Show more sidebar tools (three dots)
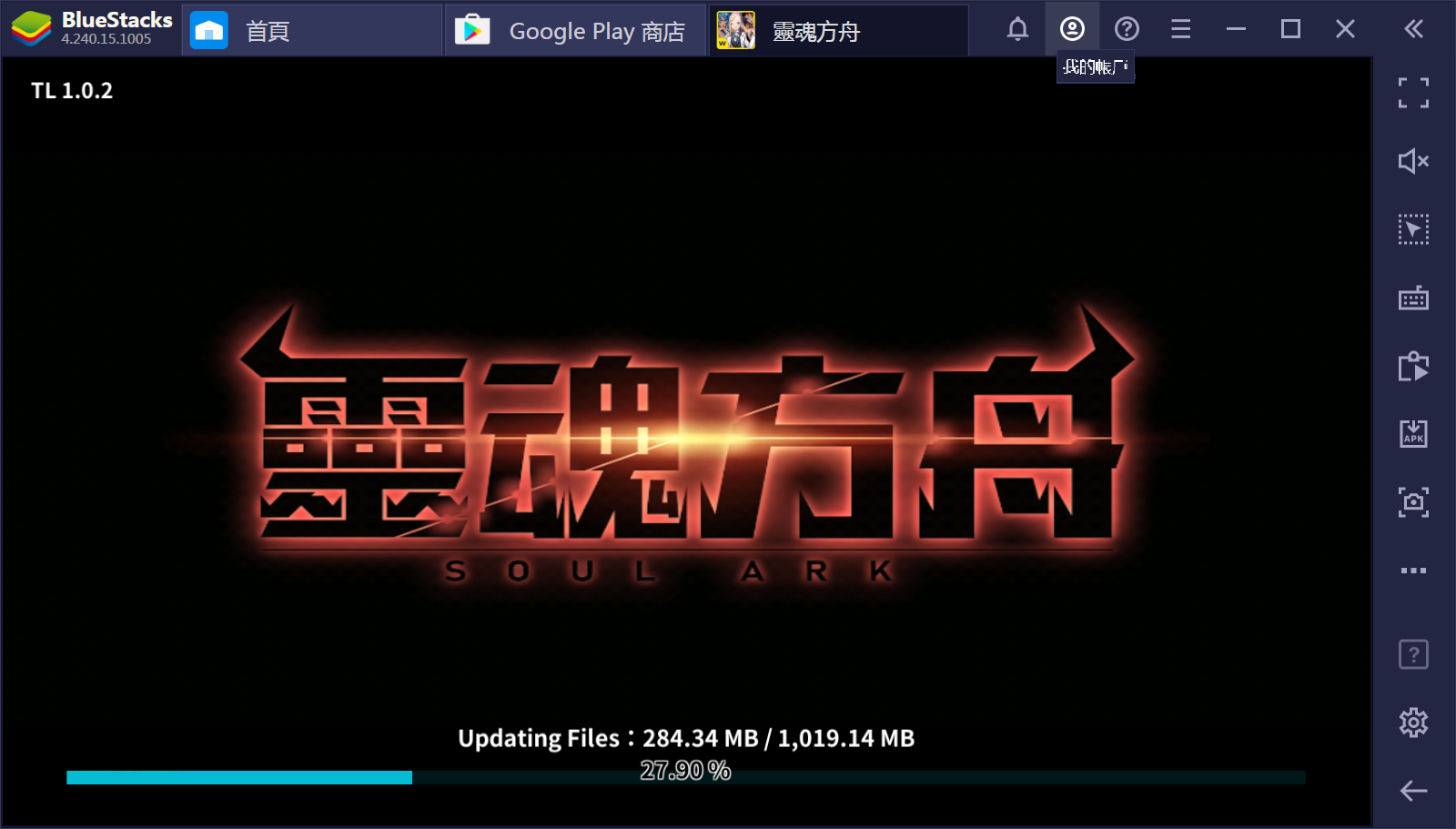Viewport: 1456px width, 829px height. 1413,571
